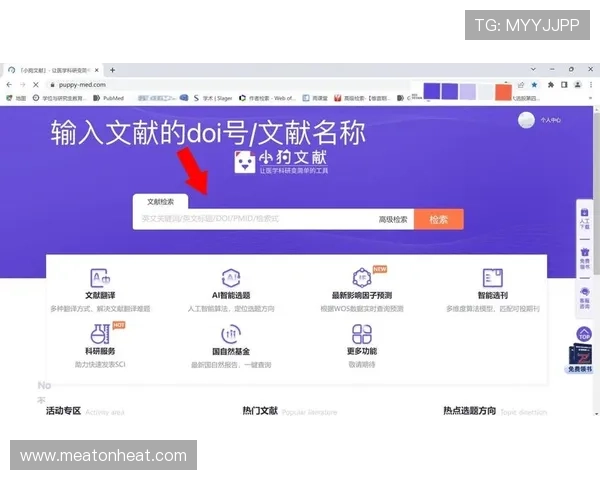Select the 文献检索 search tab
The width and height of the screenshot is (600, 480).
[x=160, y=202]
